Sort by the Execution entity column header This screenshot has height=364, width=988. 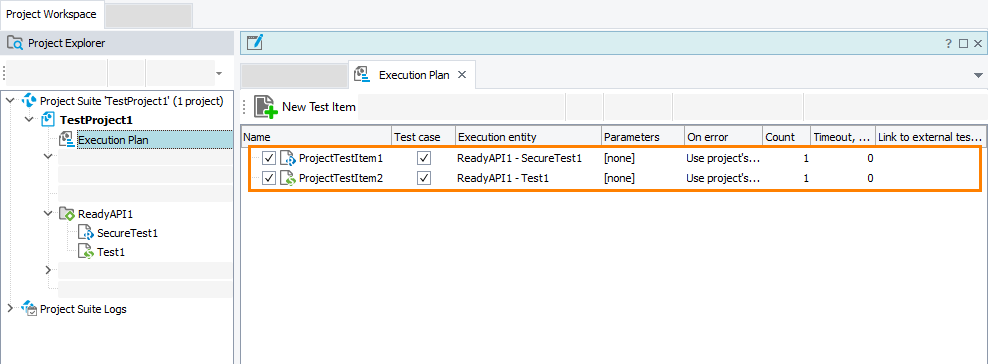528,137
